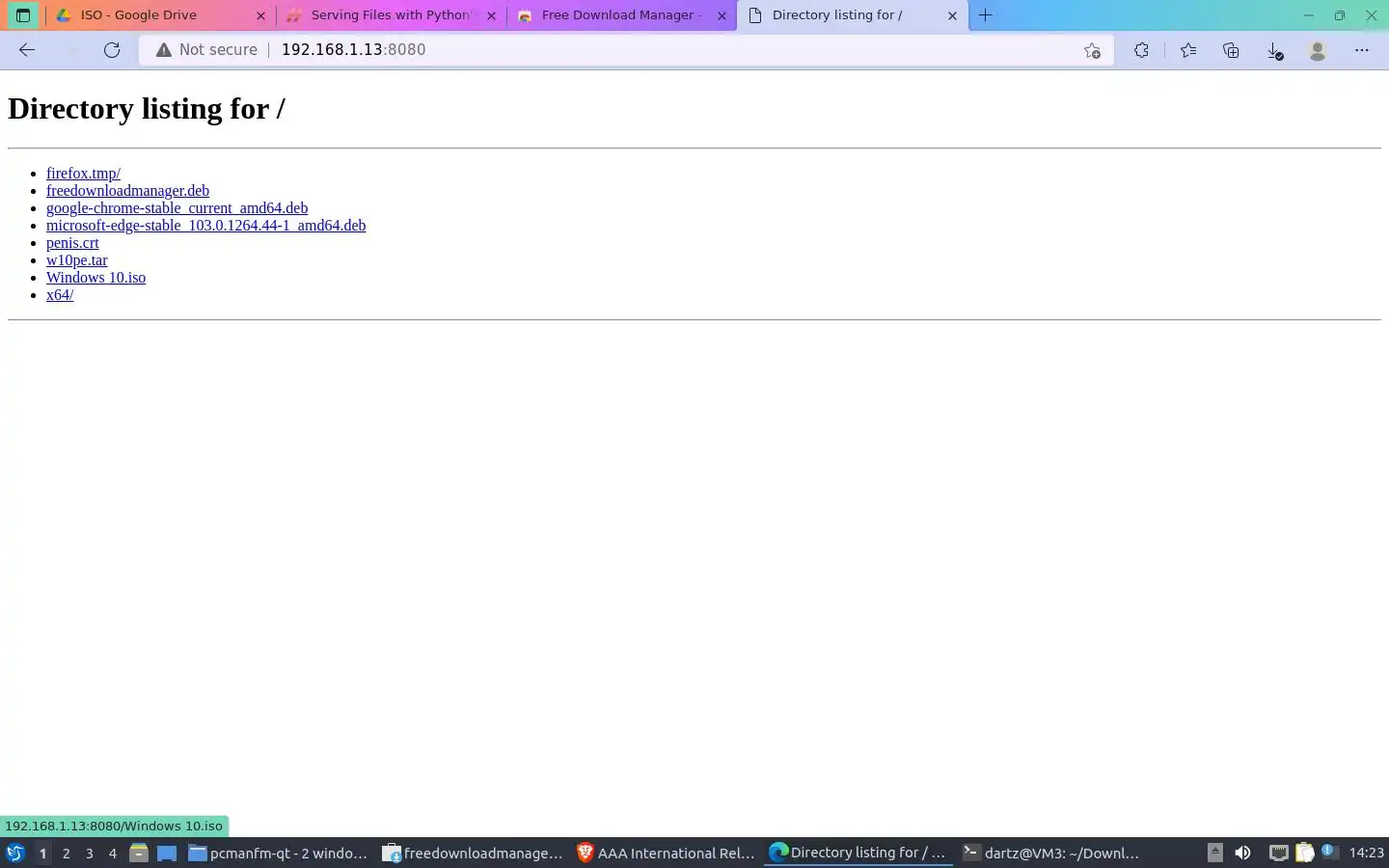Image resolution: width=1389 pixels, height=868 pixels.
Task: Open the Extensions puzzle icon
Action: (x=1141, y=50)
